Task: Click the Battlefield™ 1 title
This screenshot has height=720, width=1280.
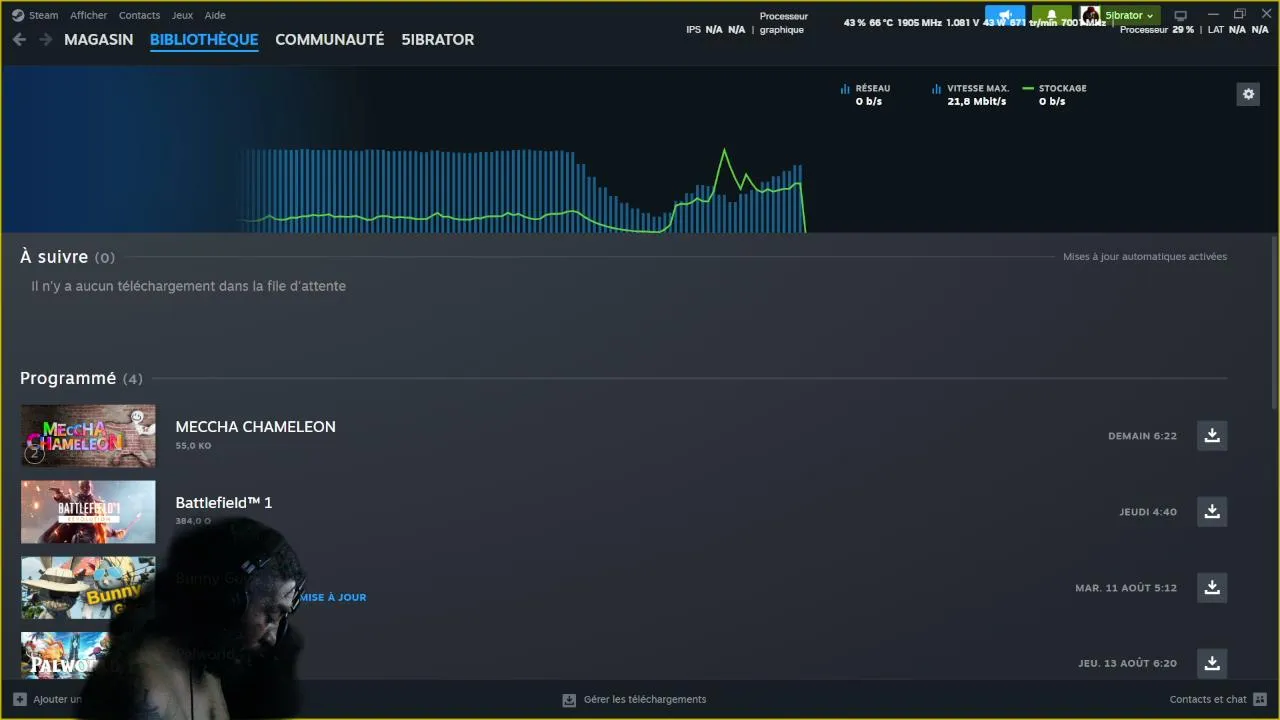Action: (224, 503)
